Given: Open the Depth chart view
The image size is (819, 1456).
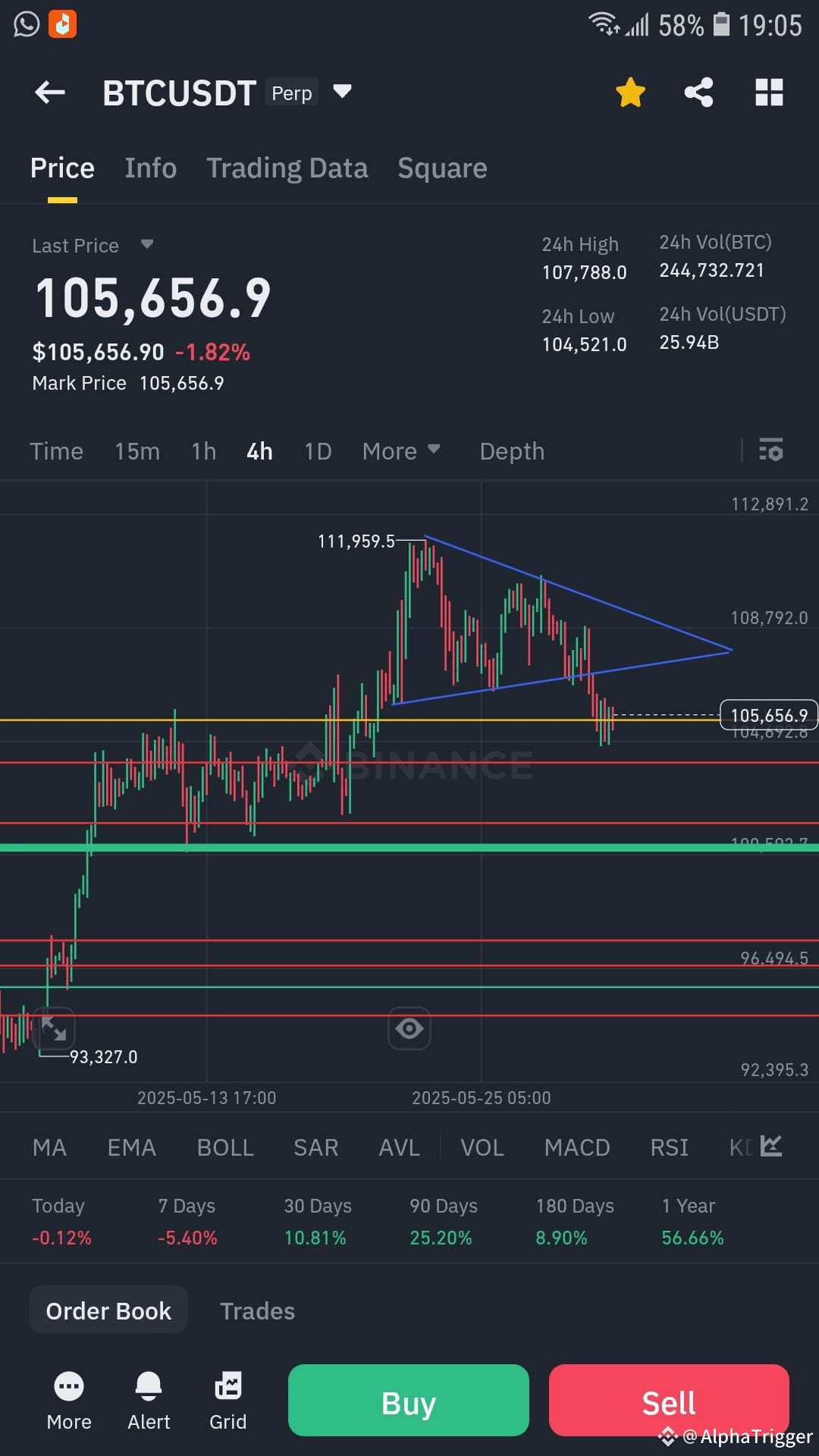Looking at the screenshot, I should coord(513,451).
